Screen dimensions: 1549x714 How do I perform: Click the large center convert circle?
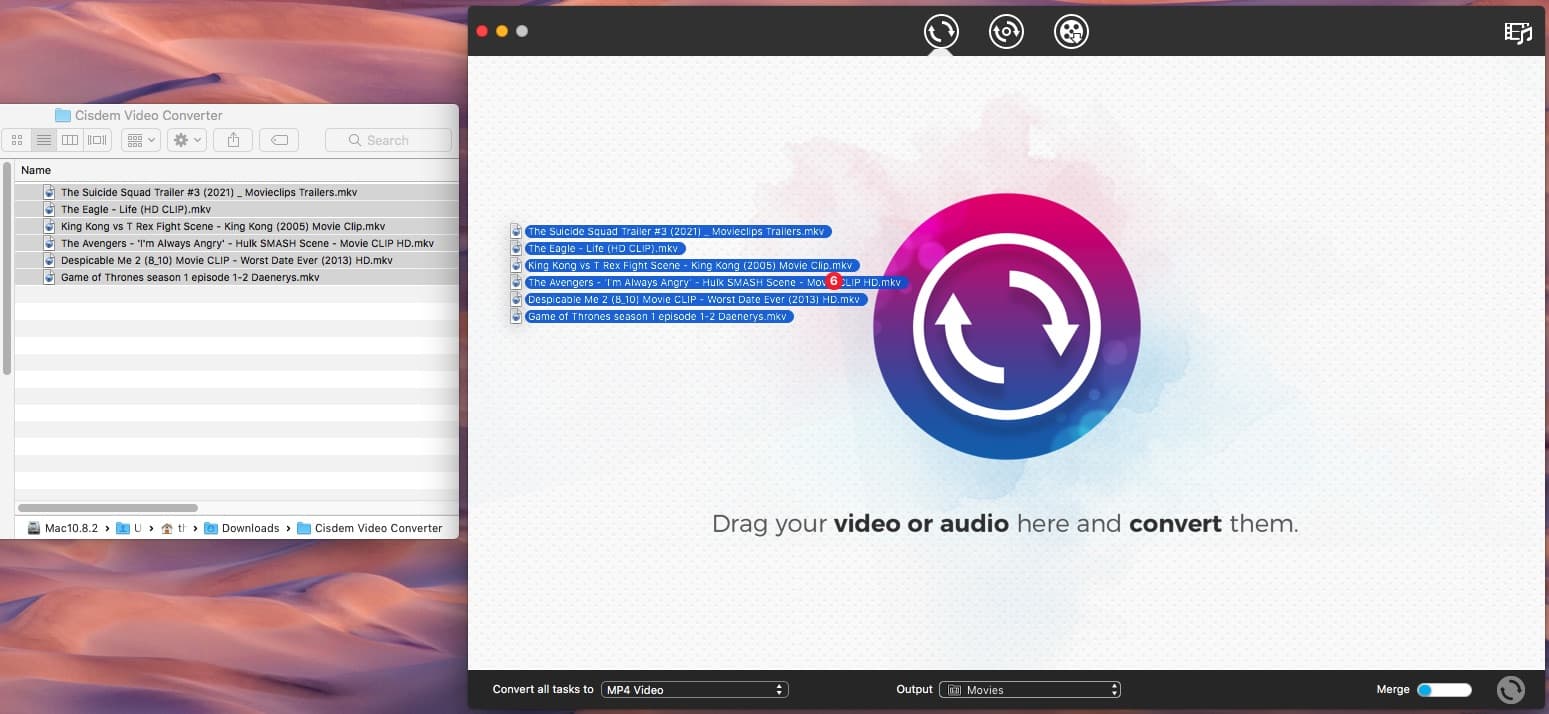pos(1006,326)
